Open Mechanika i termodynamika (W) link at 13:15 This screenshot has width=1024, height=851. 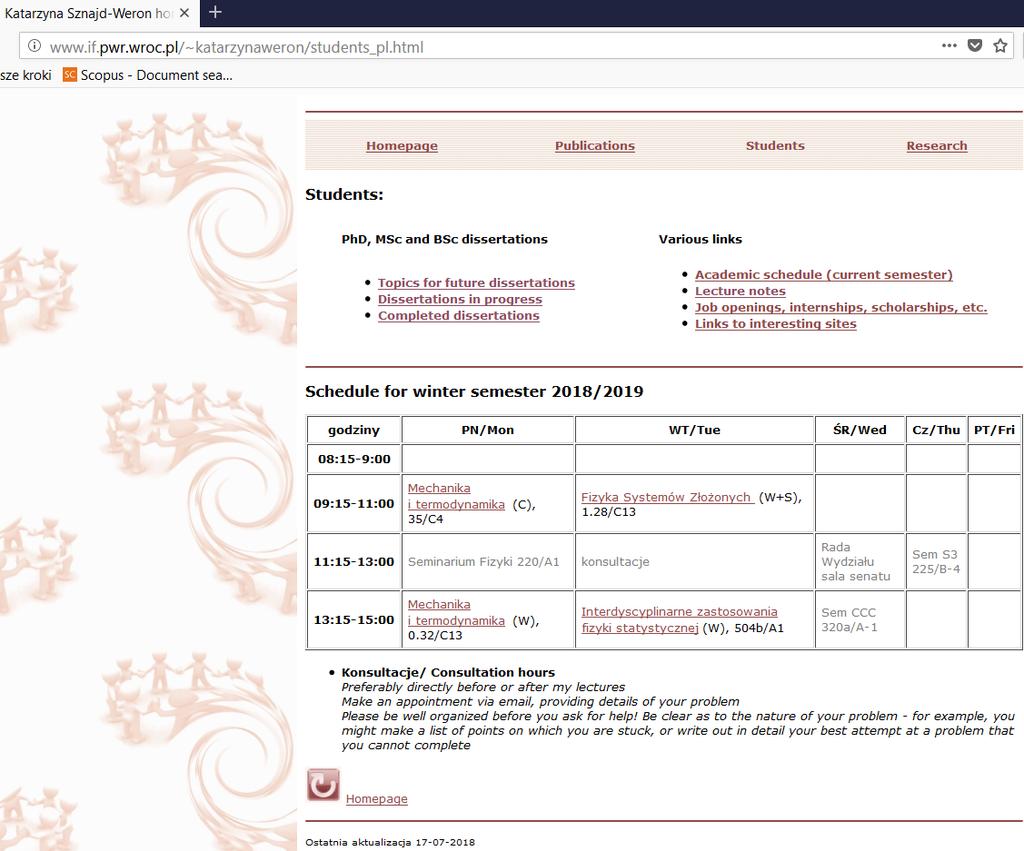point(456,613)
